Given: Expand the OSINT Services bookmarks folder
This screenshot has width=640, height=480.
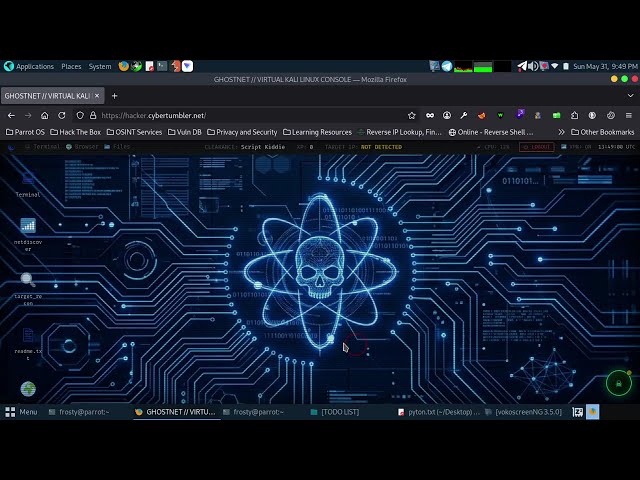Looking at the screenshot, I should (134, 132).
